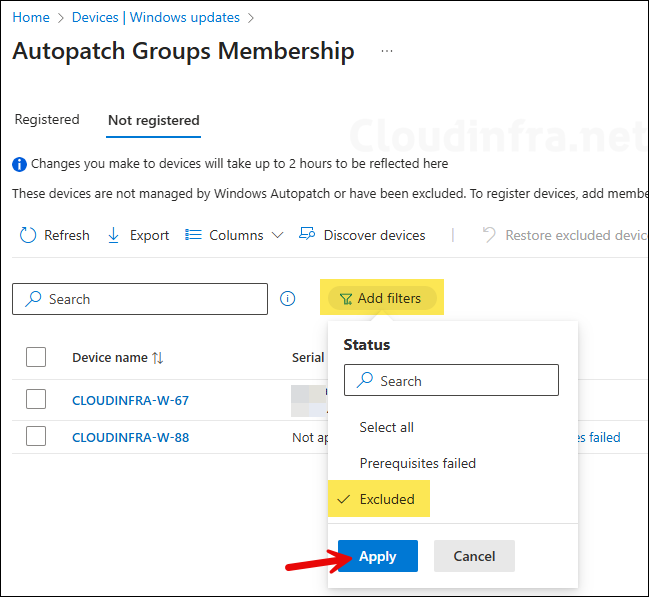
Task: Open Devices | Windows updates breadcrumb
Action: click(x=156, y=17)
